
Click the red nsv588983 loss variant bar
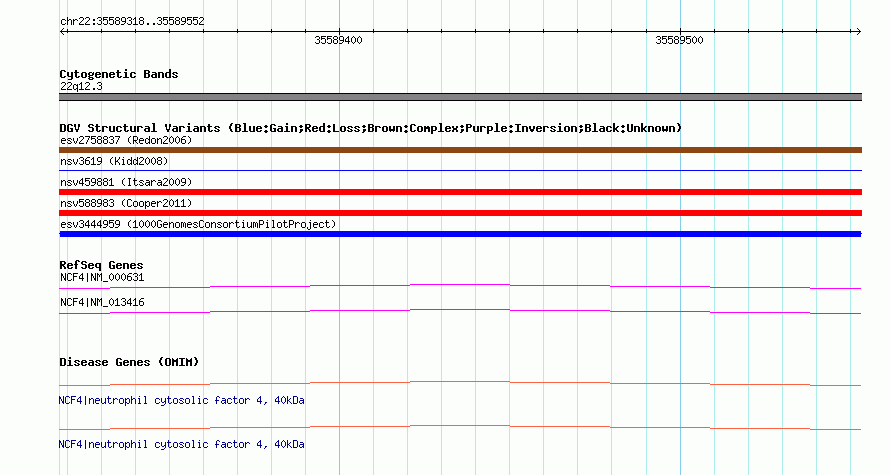460,213
